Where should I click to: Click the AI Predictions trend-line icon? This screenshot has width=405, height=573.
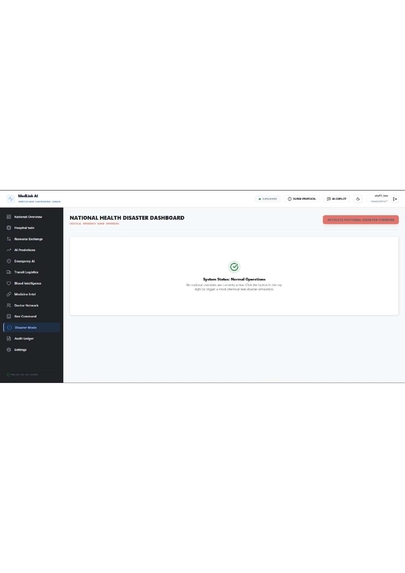(9, 250)
